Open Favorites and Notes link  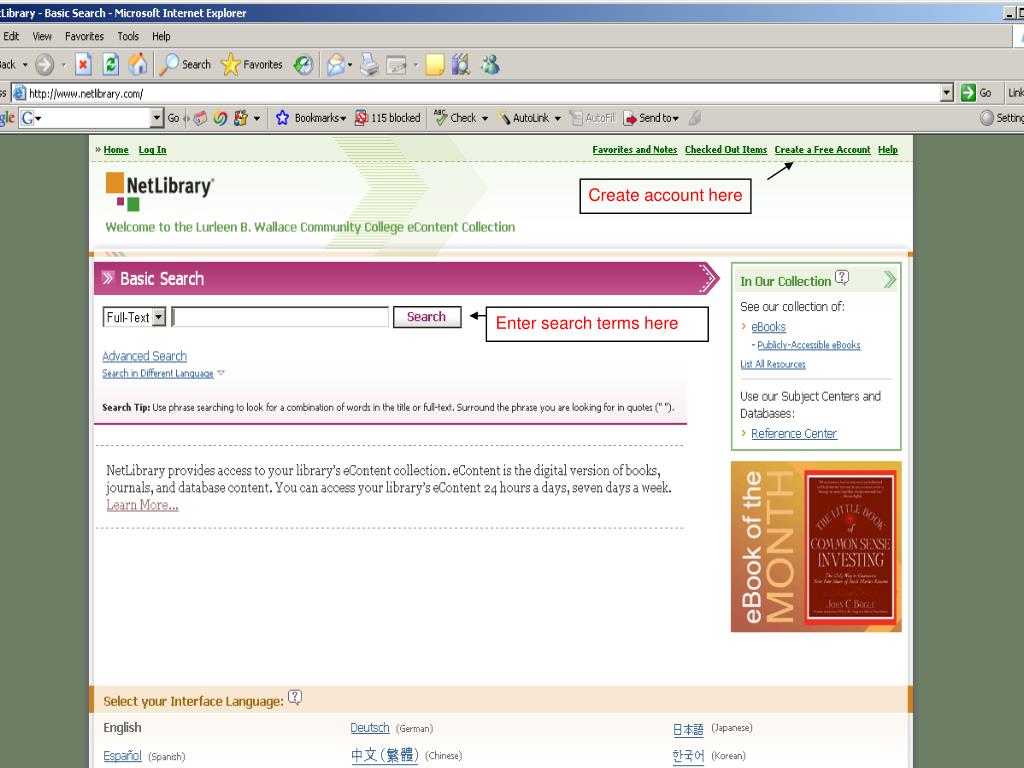click(x=635, y=150)
